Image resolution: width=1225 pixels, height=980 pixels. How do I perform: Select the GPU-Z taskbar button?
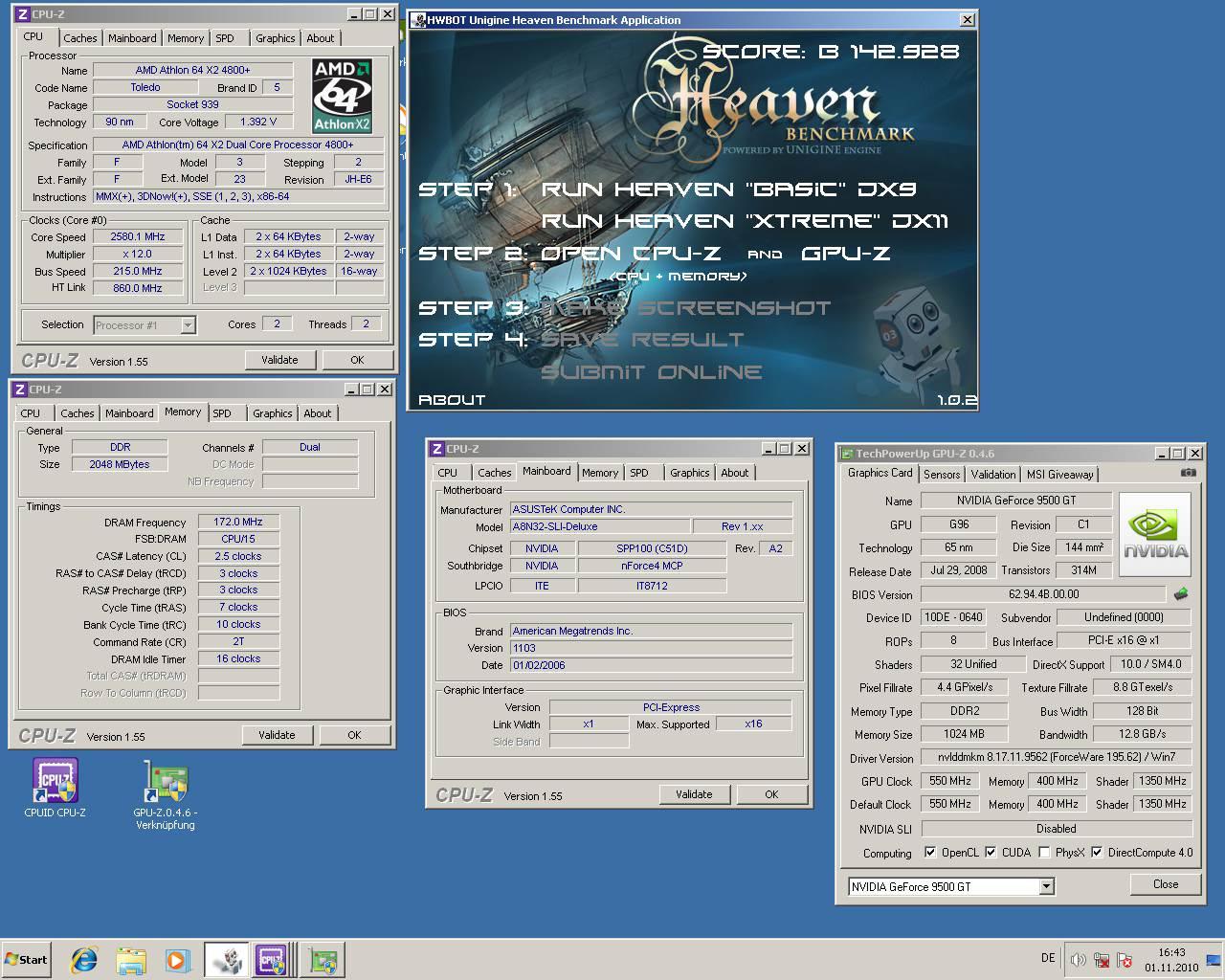tap(323, 960)
